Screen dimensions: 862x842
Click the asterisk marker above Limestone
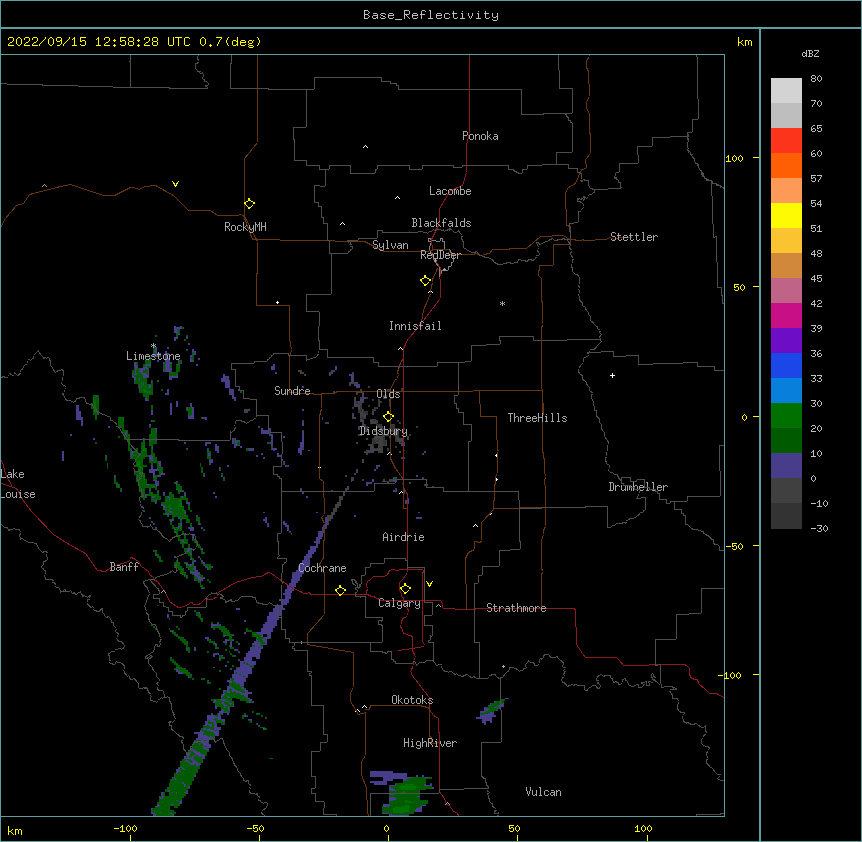pos(153,346)
